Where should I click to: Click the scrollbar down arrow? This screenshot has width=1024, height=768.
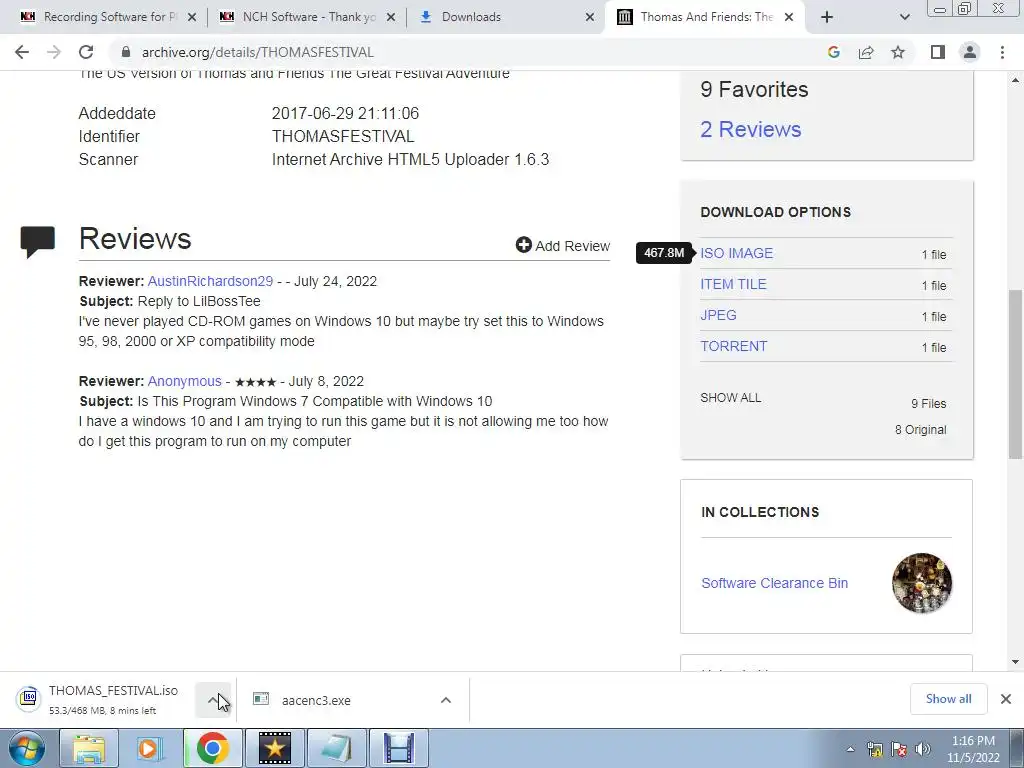(x=1016, y=662)
